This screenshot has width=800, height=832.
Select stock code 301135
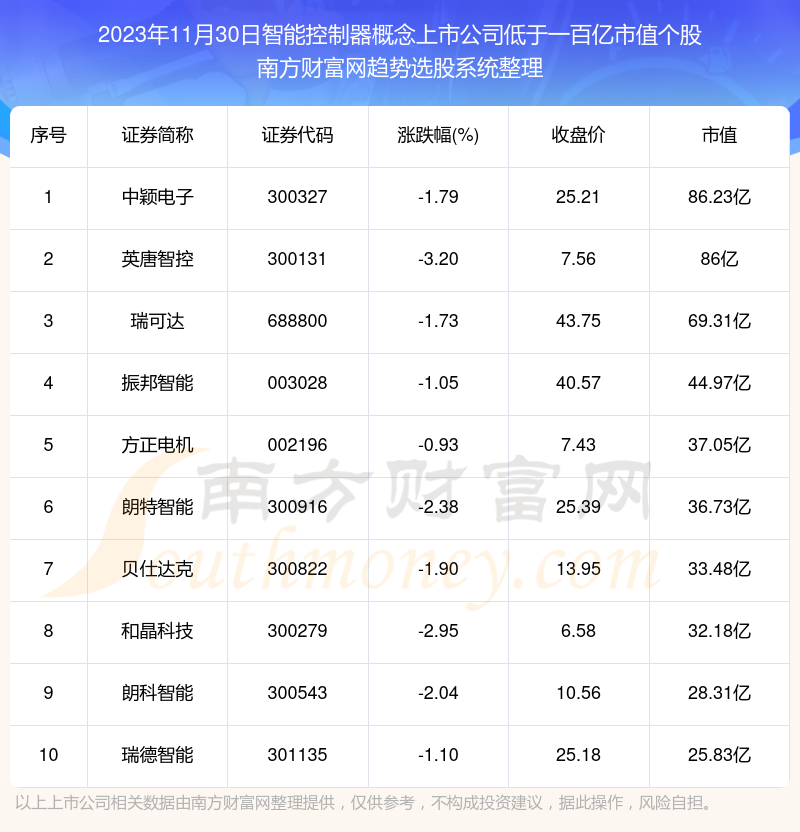(x=298, y=756)
